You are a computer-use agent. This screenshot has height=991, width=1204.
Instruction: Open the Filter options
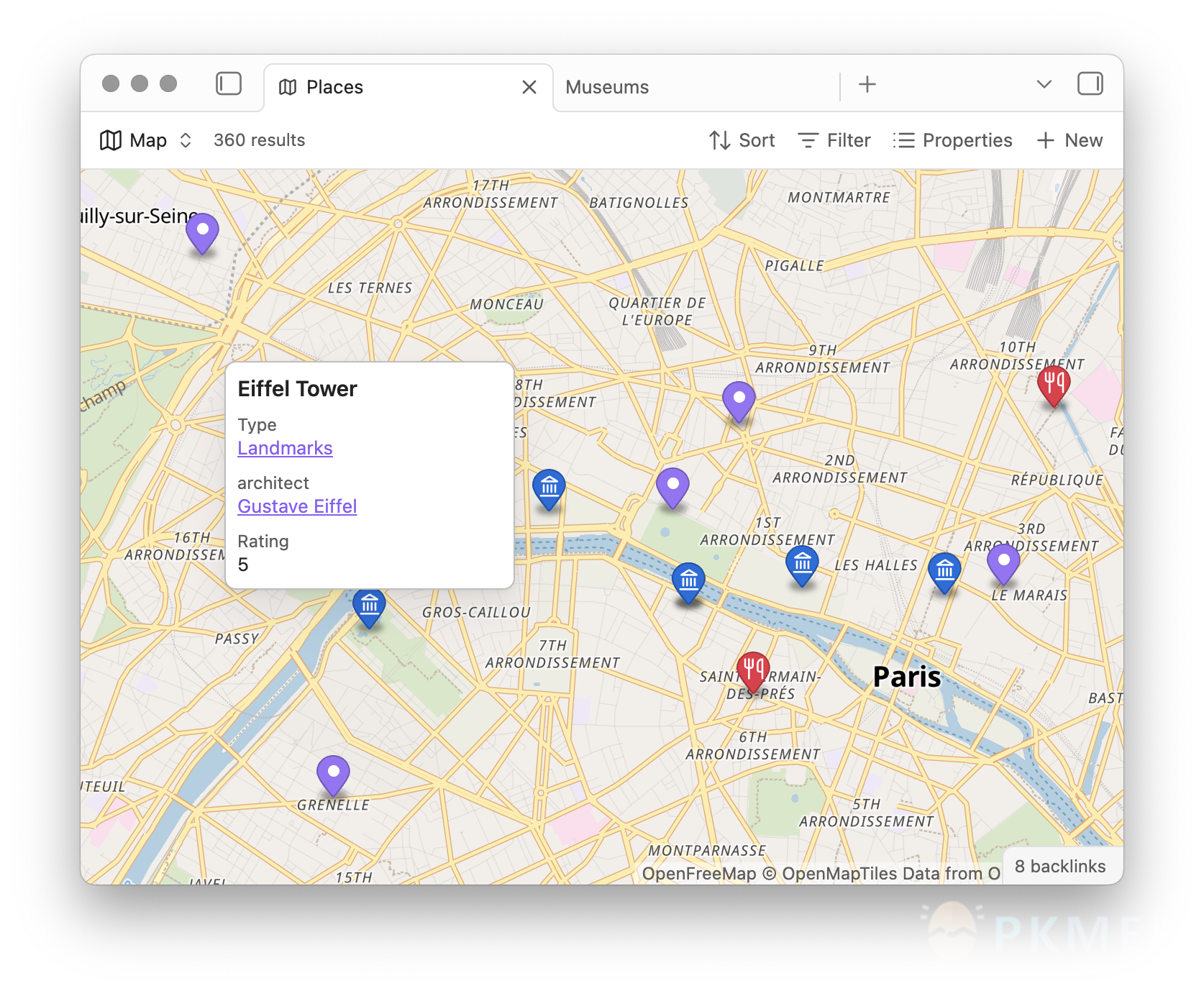(834, 140)
